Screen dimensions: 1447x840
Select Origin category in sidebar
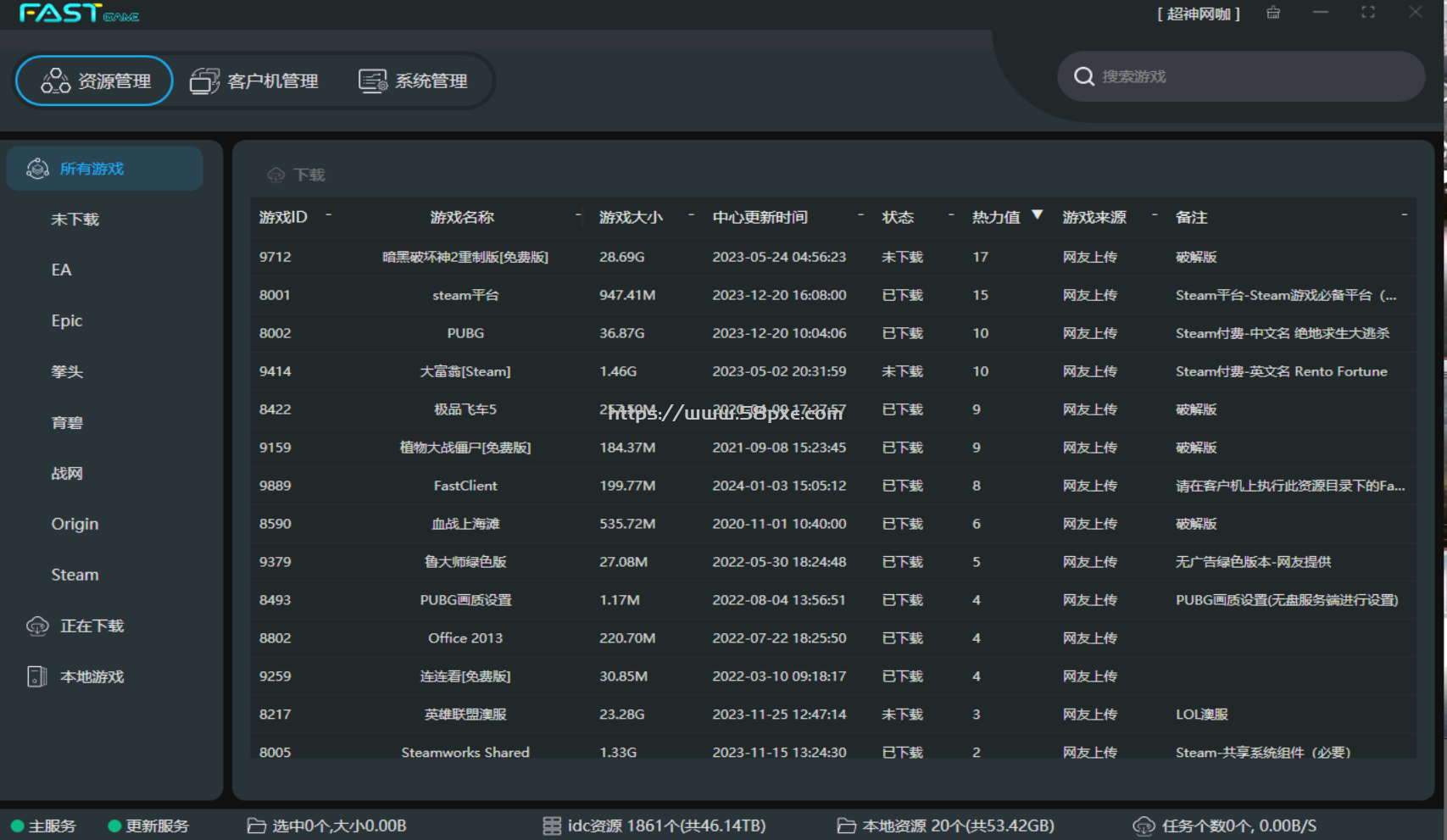(x=75, y=524)
